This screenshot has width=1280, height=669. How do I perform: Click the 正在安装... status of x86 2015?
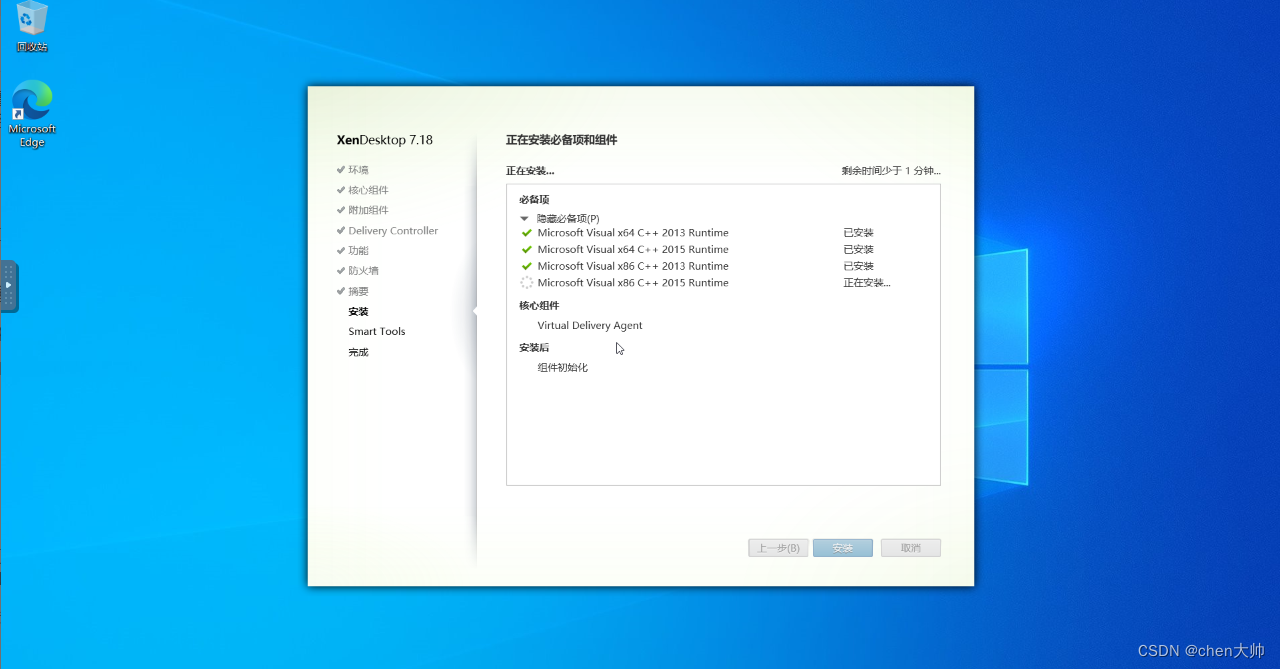click(x=867, y=283)
